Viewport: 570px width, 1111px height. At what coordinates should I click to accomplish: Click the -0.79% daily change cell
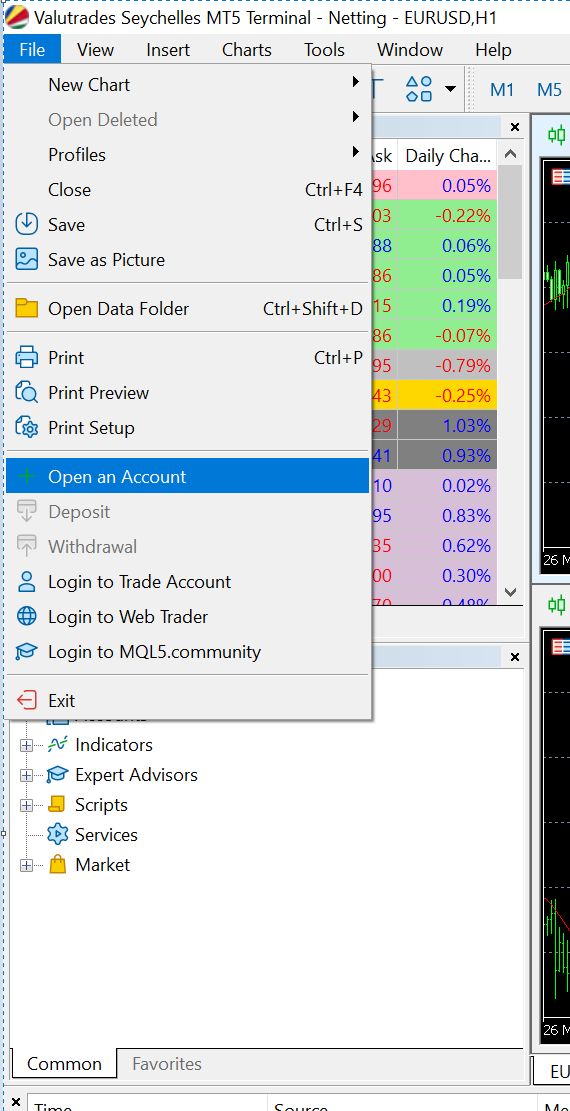coord(447,366)
